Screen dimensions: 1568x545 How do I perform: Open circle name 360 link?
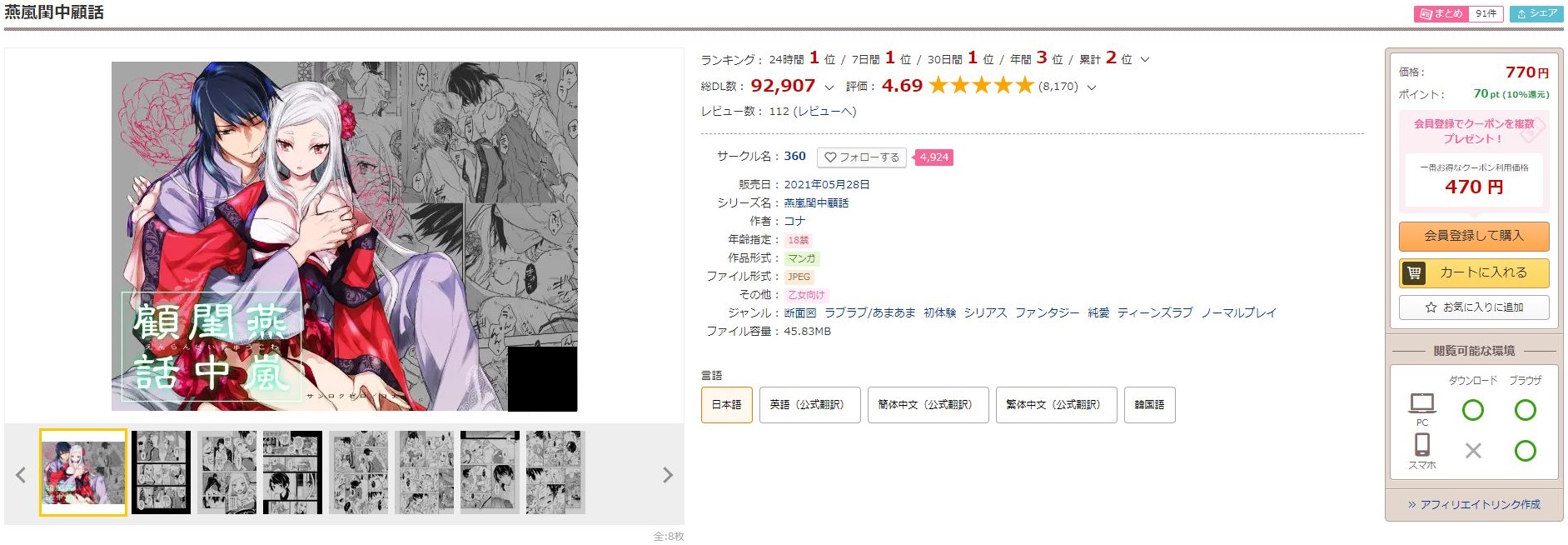[x=794, y=156]
